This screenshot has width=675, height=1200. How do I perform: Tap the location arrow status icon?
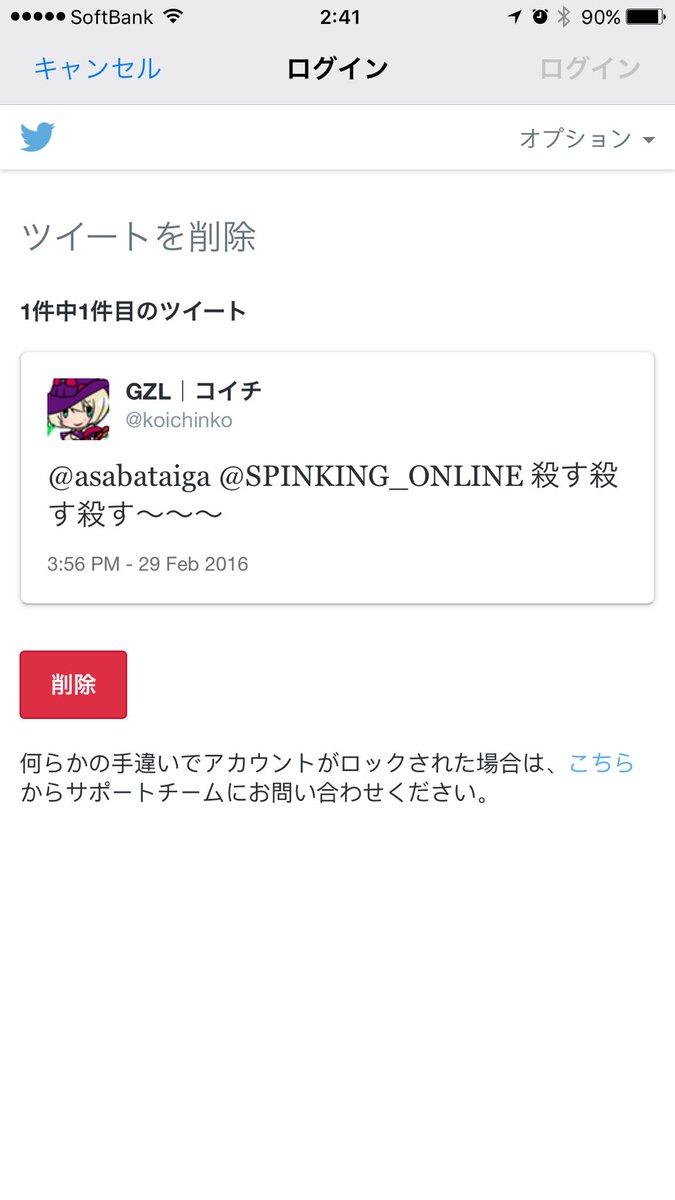(515, 17)
